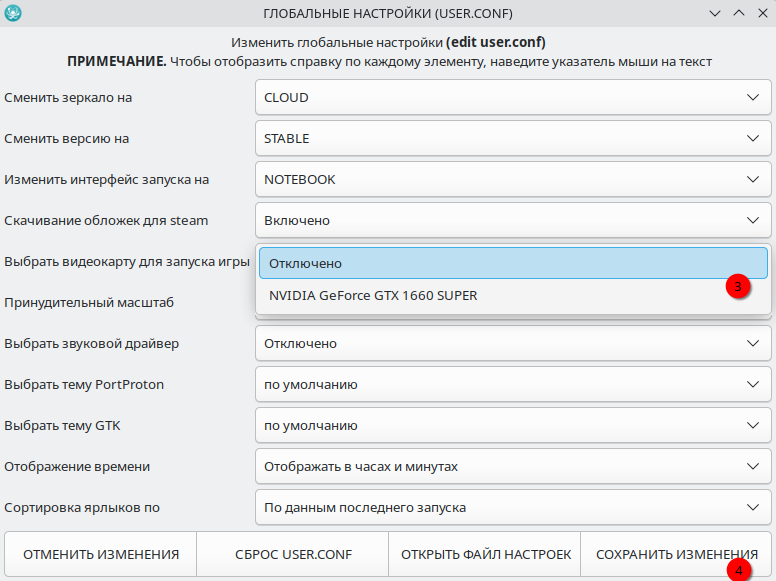Open shortcut sorting dropdown
The height and width of the screenshot is (581, 776).
(x=513, y=508)
